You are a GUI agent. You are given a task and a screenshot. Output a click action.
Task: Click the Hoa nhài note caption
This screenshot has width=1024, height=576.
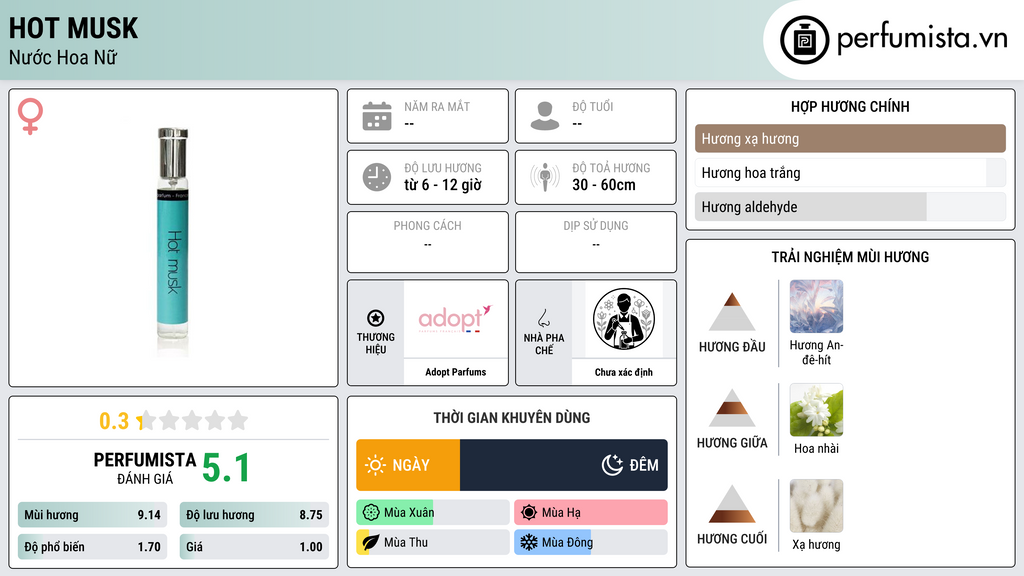816,449
